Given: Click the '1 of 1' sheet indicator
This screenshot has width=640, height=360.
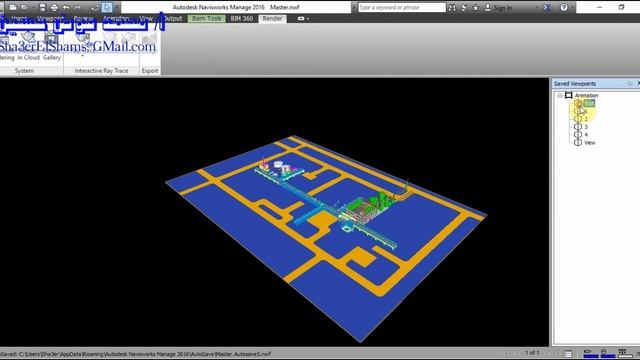Looking at the screenshot, I should click(532, 352).
